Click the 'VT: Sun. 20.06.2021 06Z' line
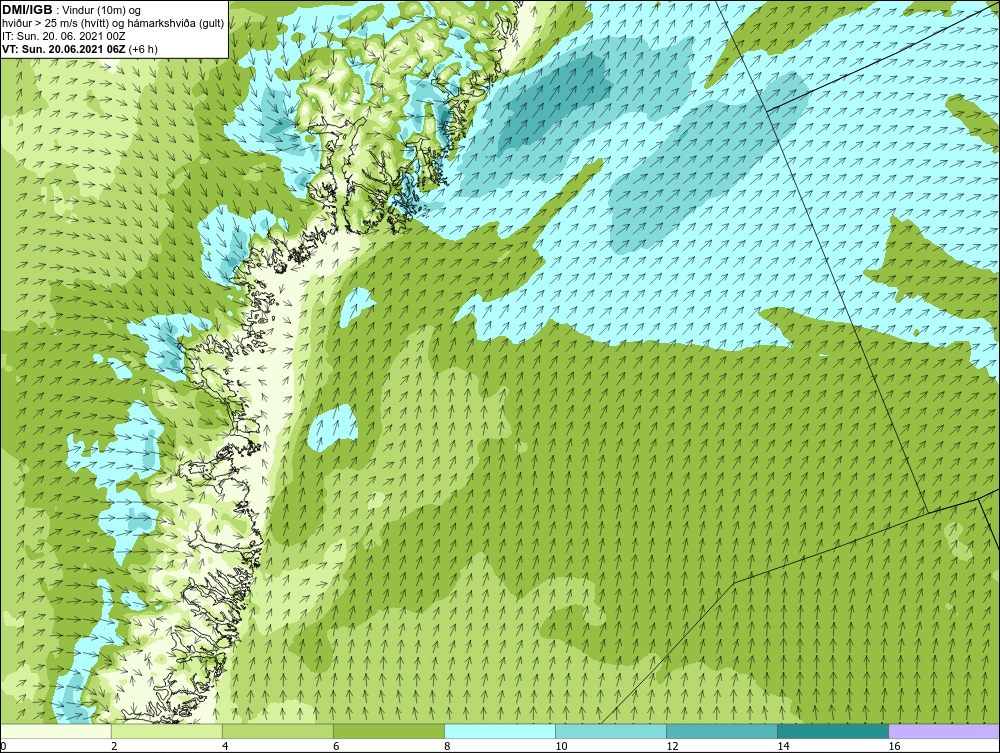The image size is (1000, 753). (x=80, y=49)
